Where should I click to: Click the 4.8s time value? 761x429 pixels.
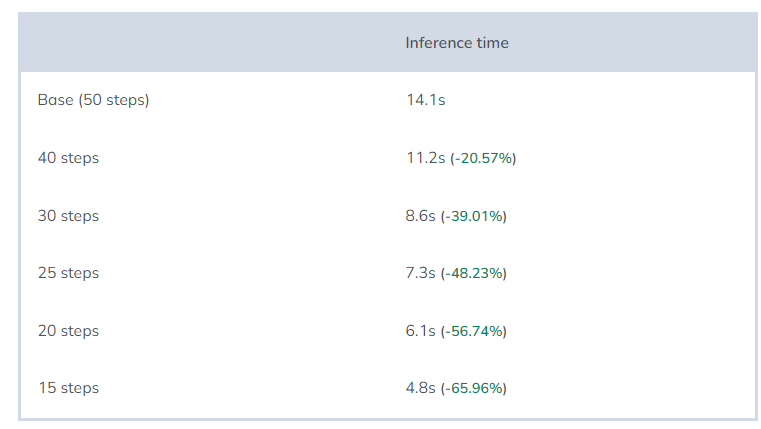click(421, 388)
